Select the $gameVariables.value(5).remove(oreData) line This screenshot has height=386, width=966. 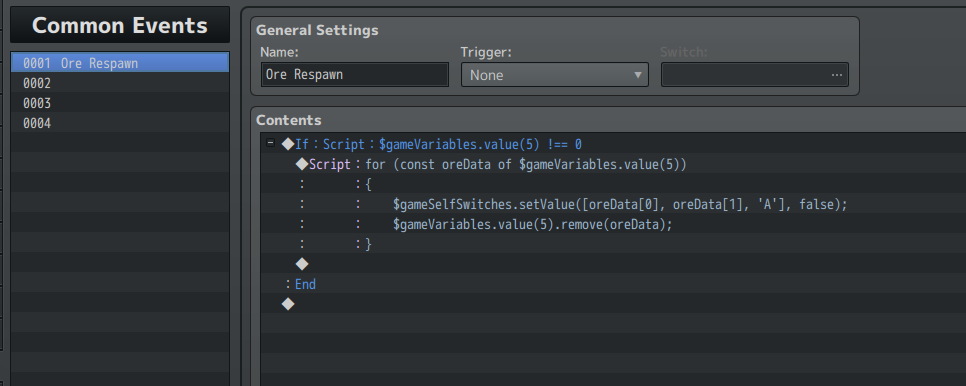coord(613,224)
